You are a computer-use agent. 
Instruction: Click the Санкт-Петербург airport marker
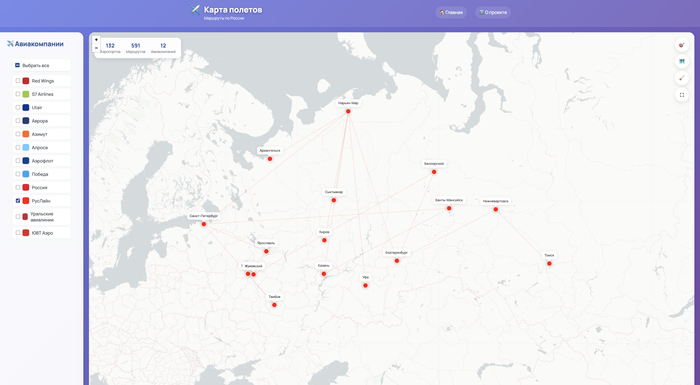(204, 224)
